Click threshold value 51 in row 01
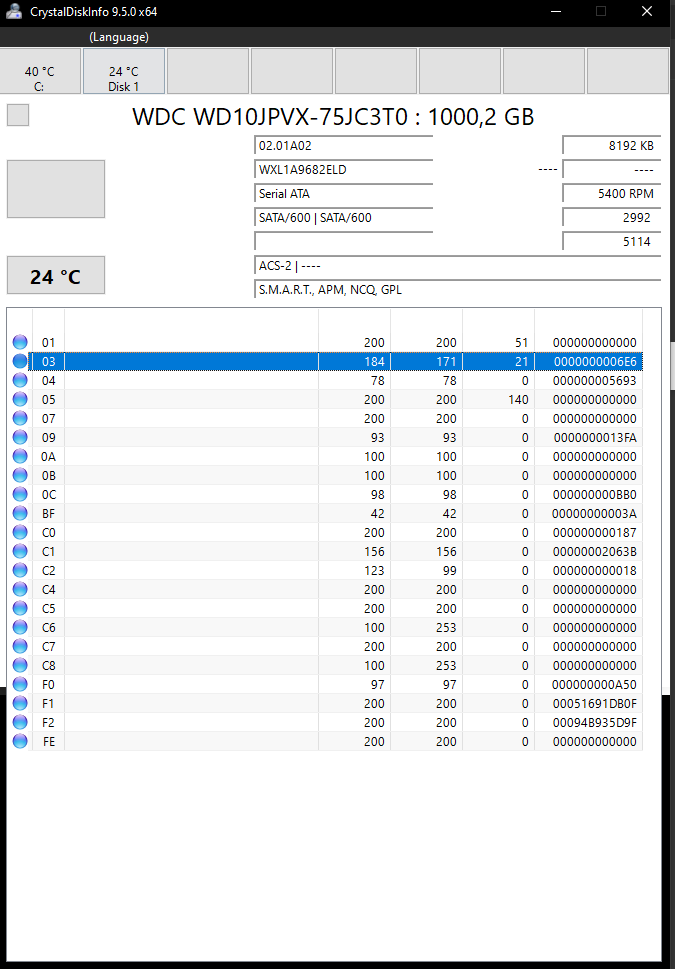Screen dimensions: 675x969 (522, 342)
